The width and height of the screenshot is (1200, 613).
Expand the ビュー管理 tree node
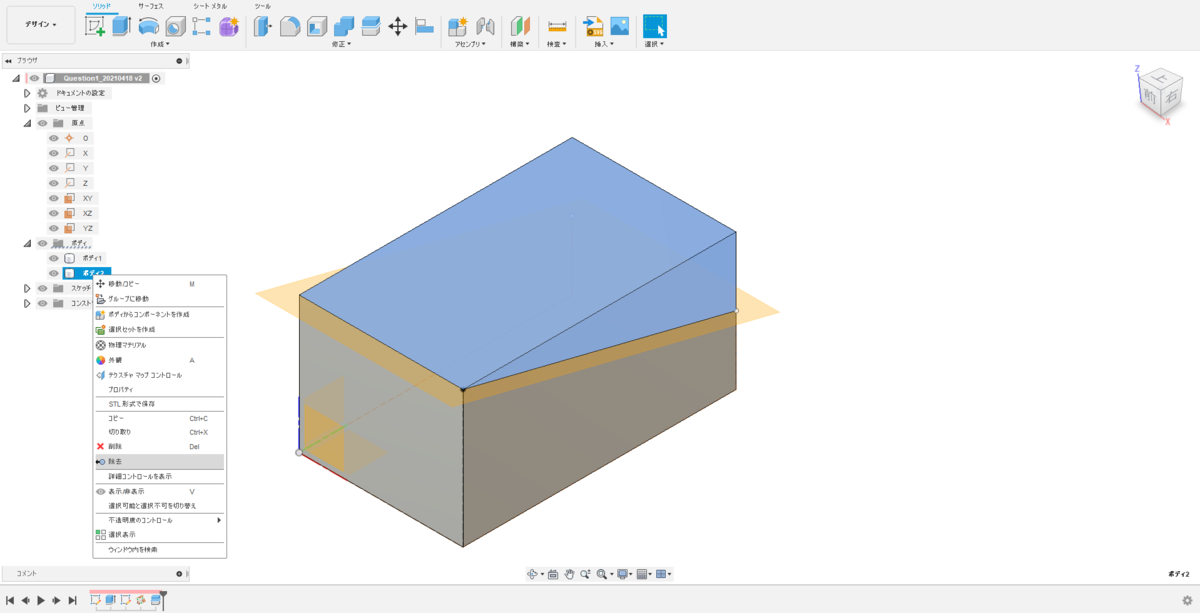[x=28, y=108]
